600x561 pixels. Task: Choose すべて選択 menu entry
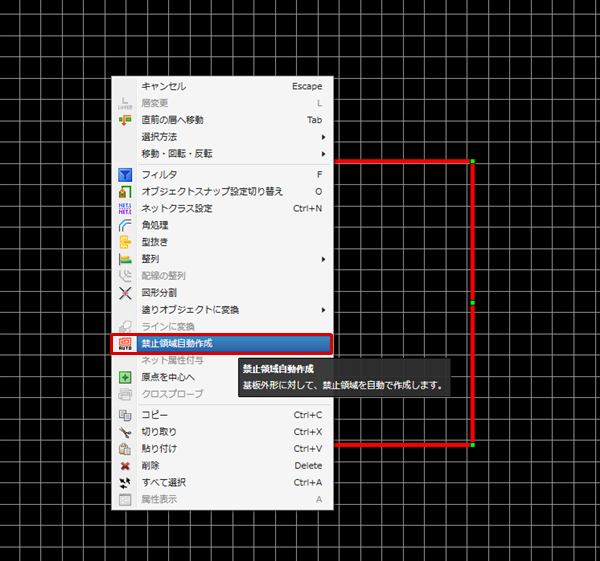(x=222, y=483)
